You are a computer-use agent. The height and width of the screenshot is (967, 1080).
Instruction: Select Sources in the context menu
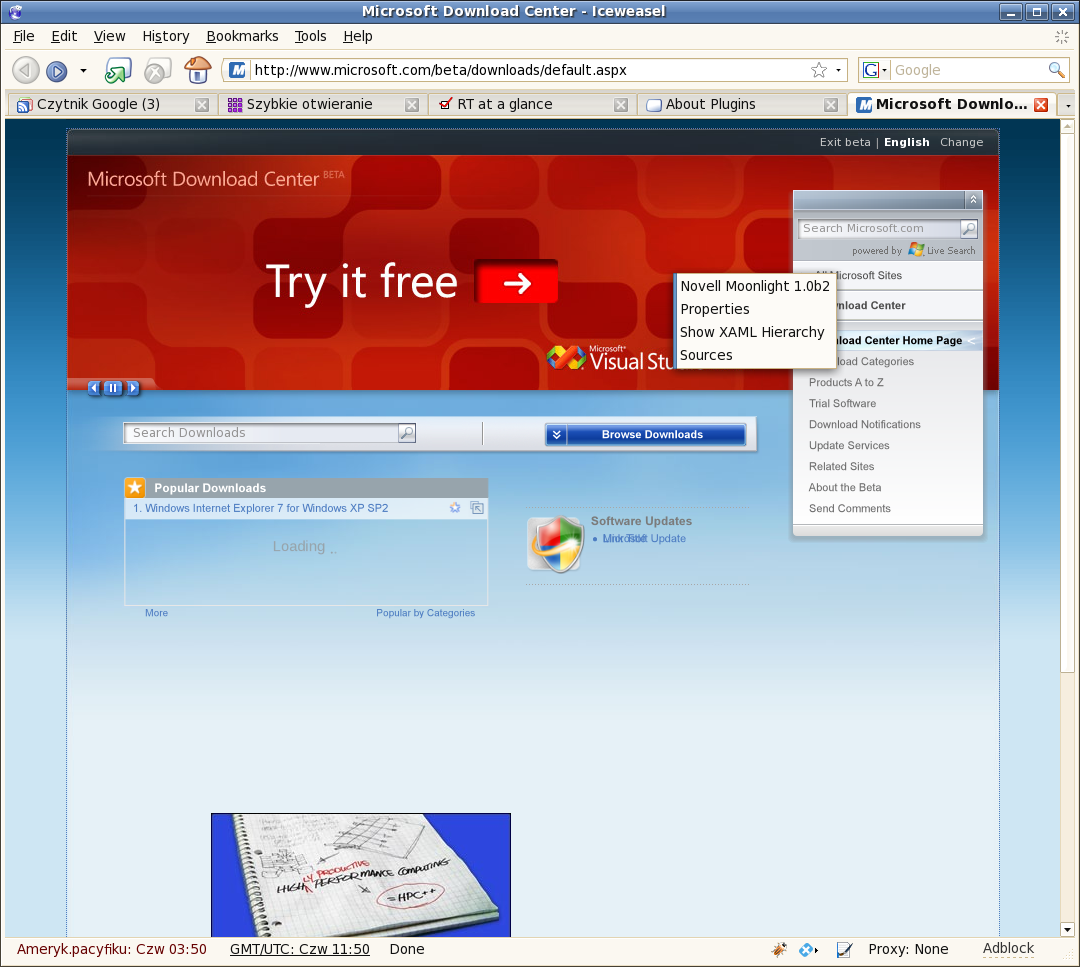[706, 355]
